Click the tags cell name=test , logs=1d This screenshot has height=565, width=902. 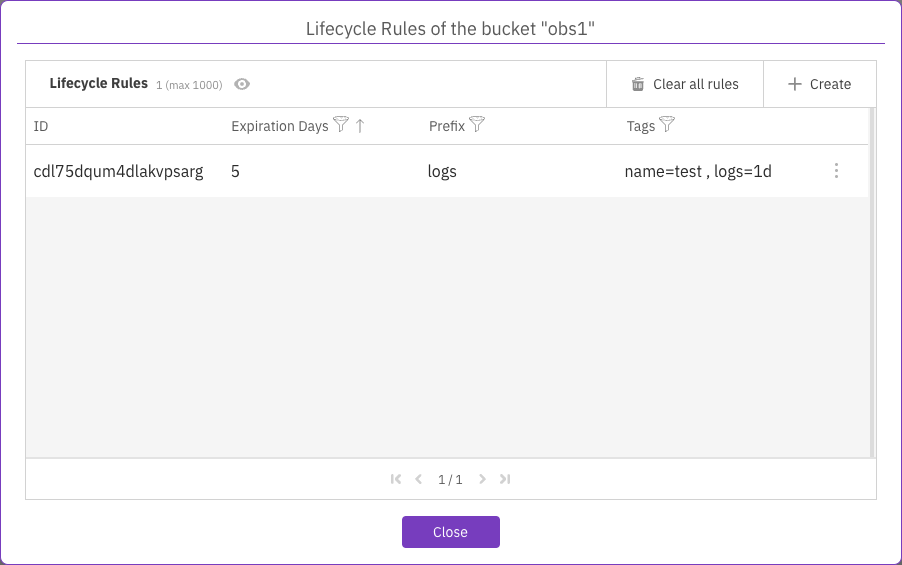(x=698, y=171)
